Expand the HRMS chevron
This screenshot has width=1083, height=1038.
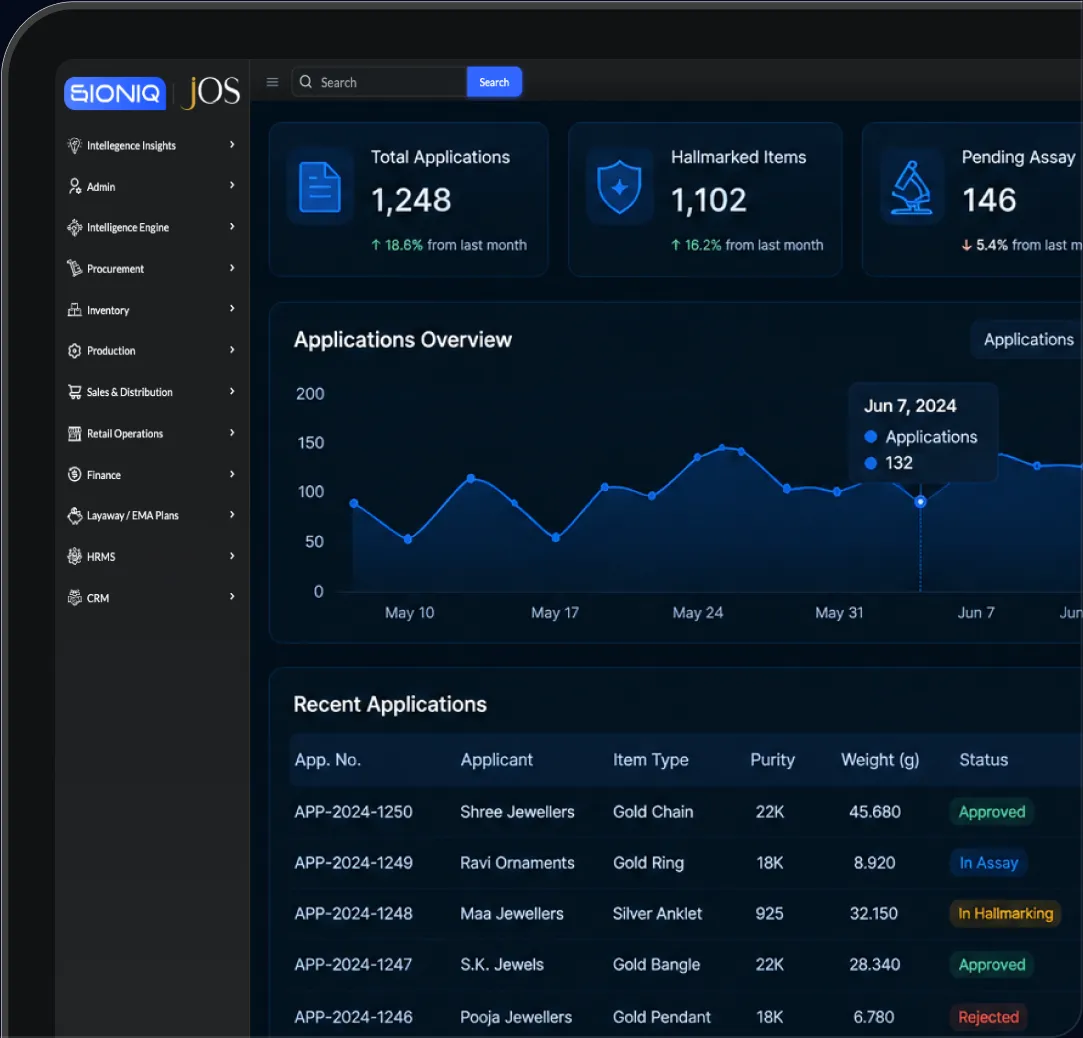(x=232, y=556)
